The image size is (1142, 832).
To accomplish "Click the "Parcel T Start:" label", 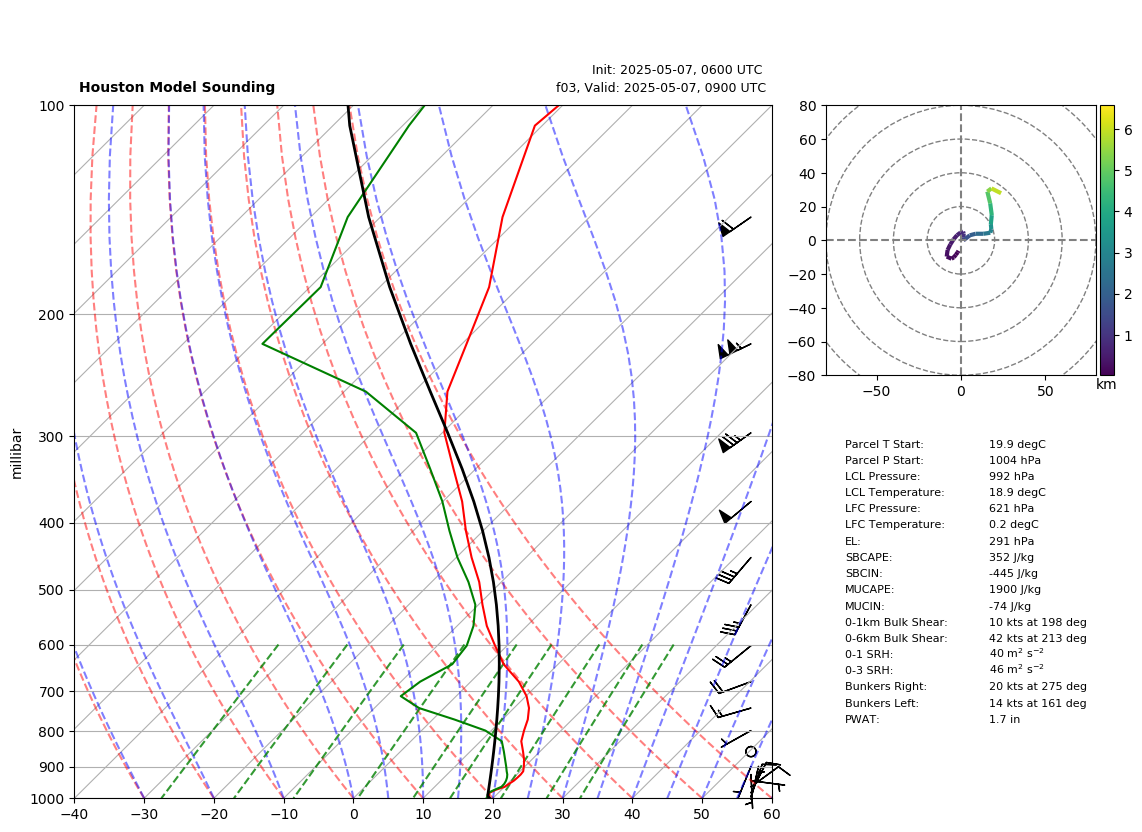I will pyautogui.click(x=883, y=444).
